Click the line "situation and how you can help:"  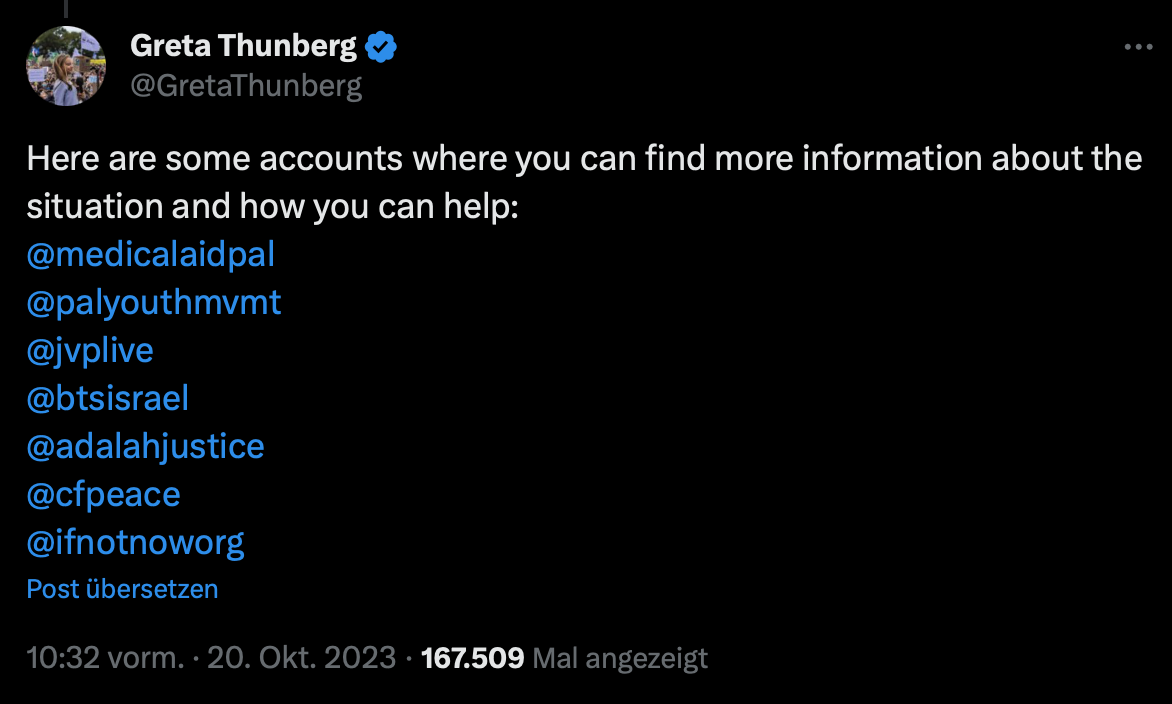click(273, 207)
